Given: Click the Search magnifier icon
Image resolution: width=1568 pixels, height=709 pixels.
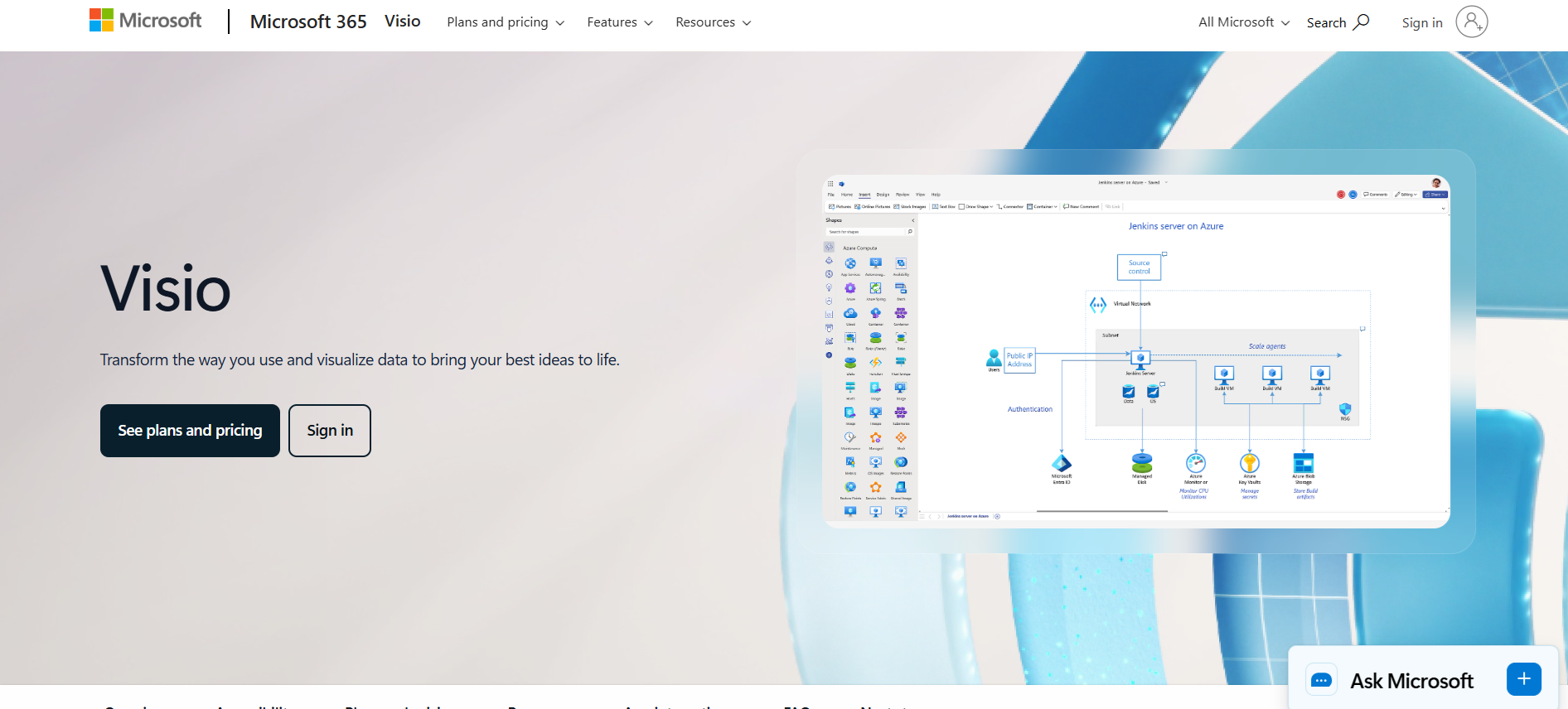Looking at the screenshot, I should pos(1361,22).
